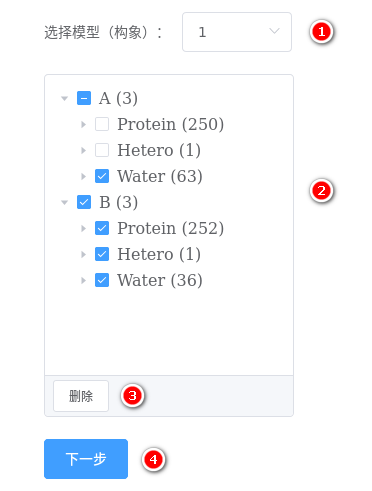Click the 下一步 next step button
Screen dimensions: 372x491
pos(86,459)
